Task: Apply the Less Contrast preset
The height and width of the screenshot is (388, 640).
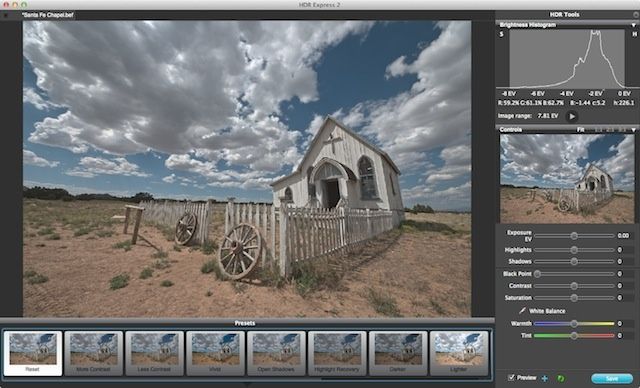Action: pyautogui.click(x=154, y=353)
